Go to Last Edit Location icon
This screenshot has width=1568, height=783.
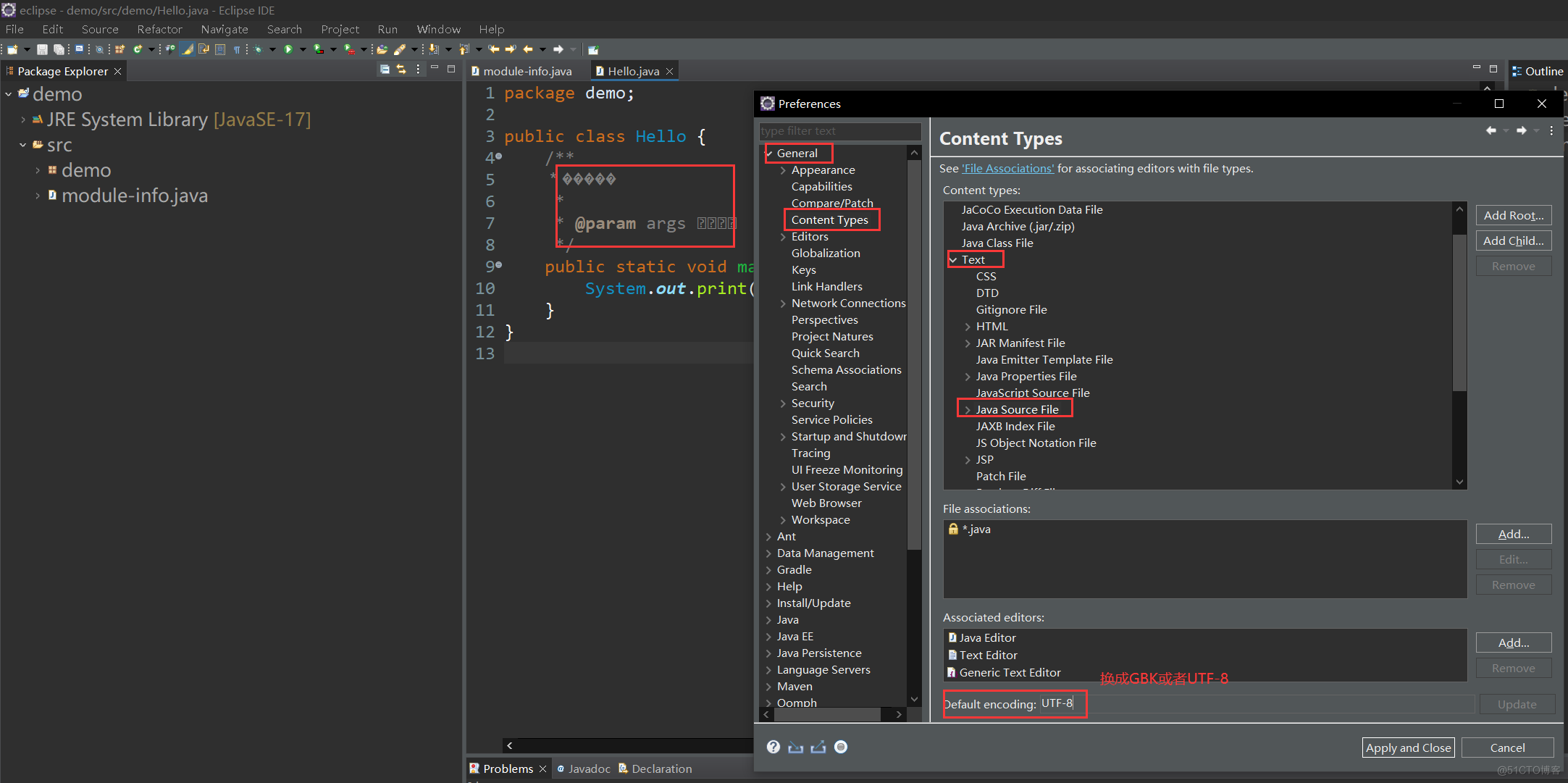coord(494,49)
